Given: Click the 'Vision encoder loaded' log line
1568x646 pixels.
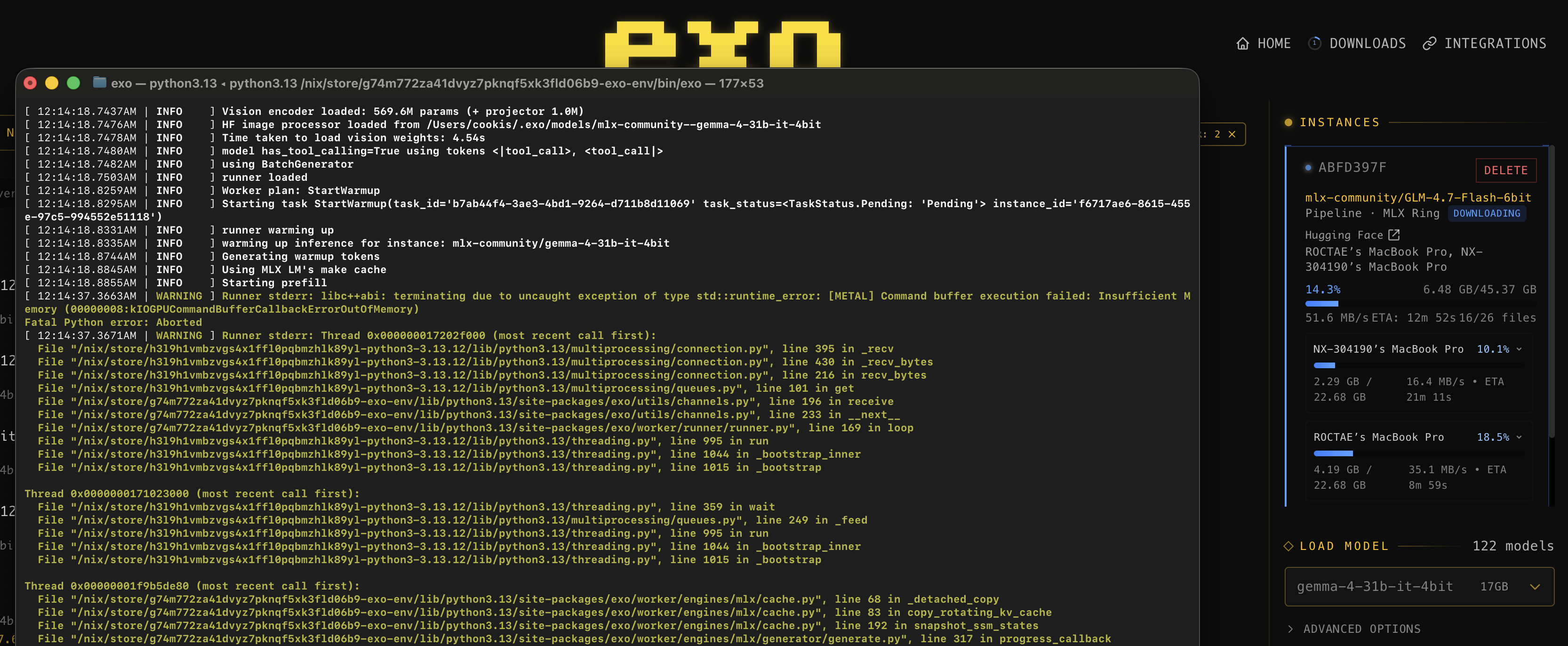Looking at the screenshot, I should coord(402,112).
